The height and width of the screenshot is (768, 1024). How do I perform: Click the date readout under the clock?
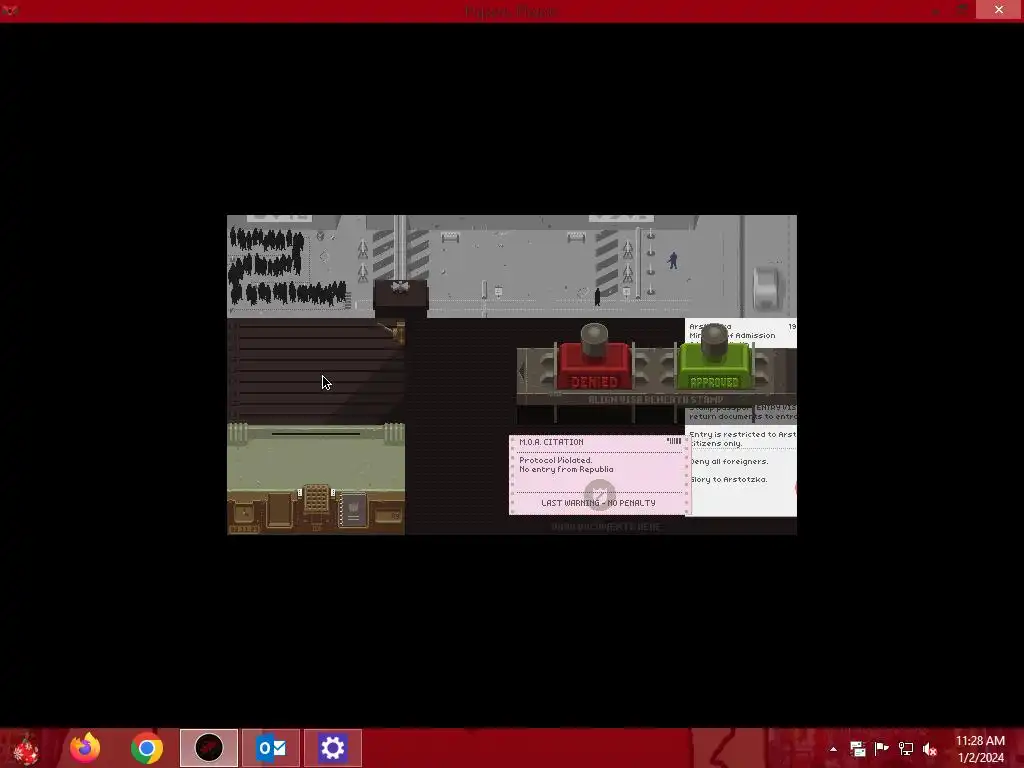[x=244, y=529]
